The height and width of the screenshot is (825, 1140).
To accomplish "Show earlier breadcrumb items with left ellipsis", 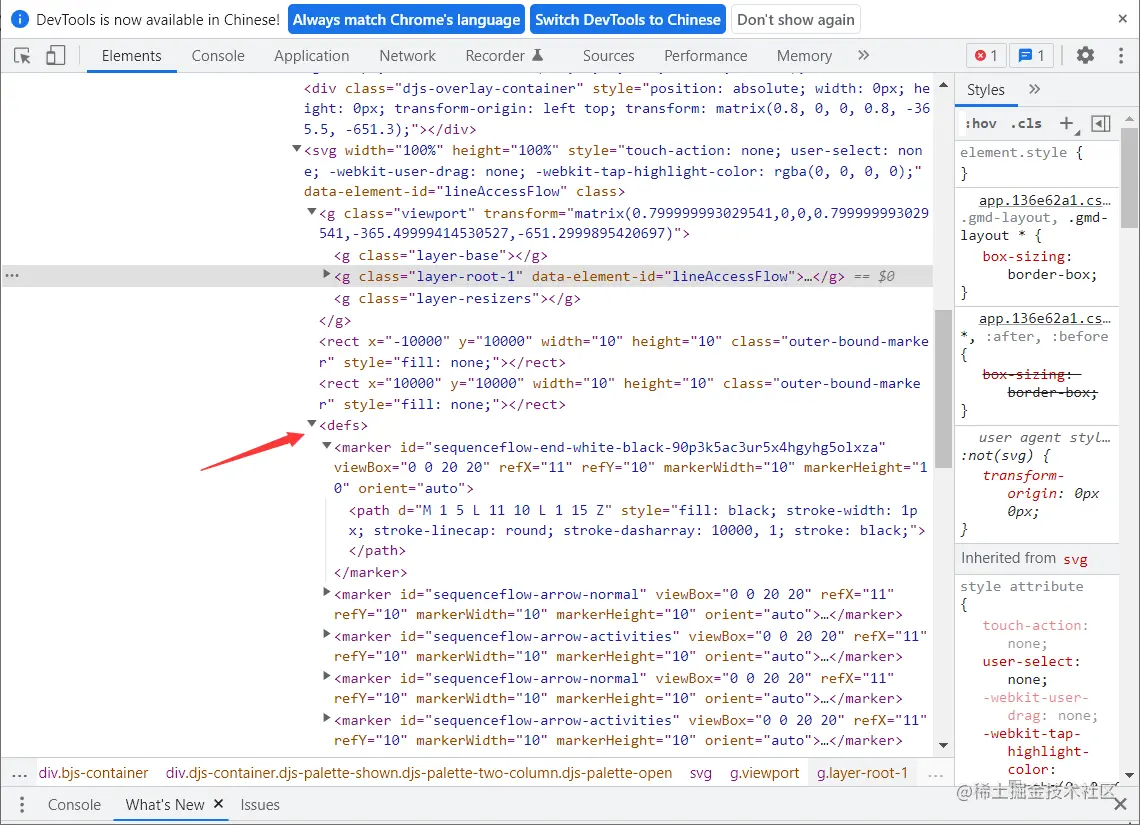I will point(20,773).
